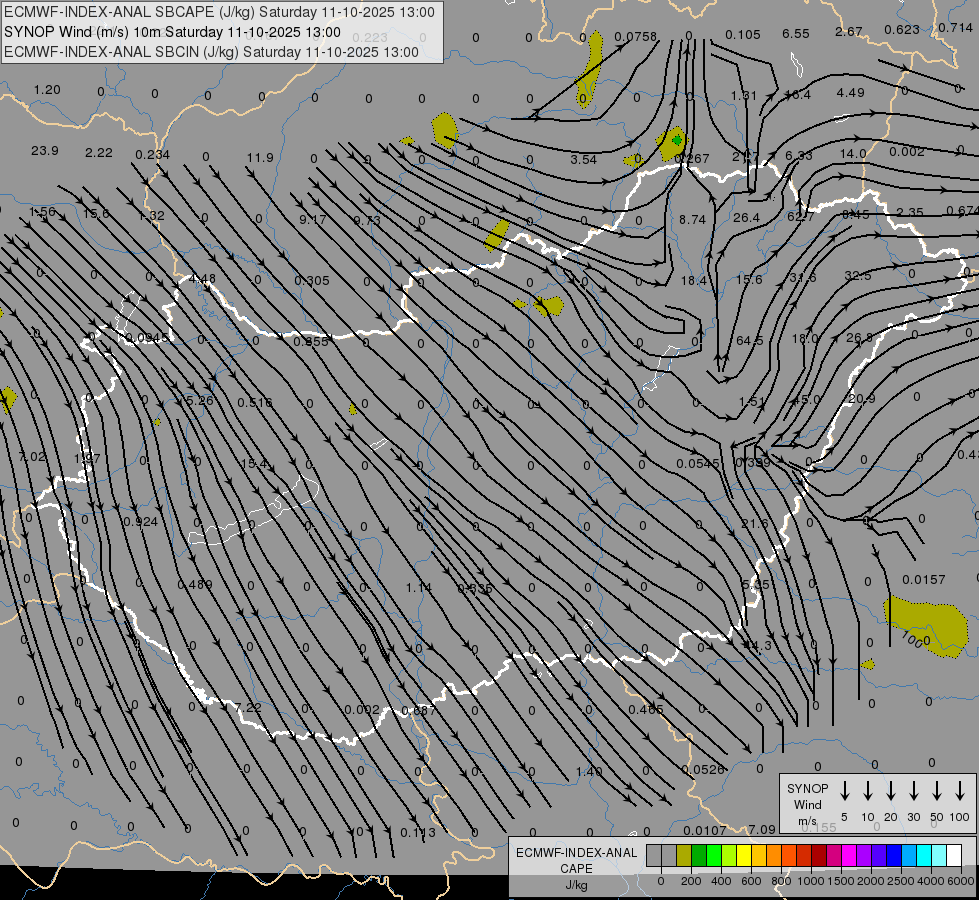Screen dimensions: 979x900
Task: Click the map value 23.9
Action: click(44, 151)
